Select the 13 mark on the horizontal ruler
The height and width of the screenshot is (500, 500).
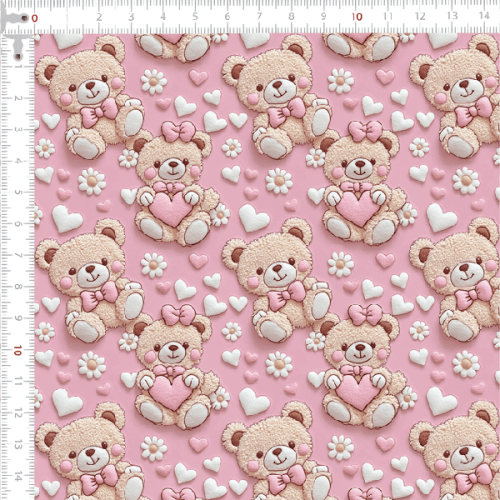tap(452, 16)
